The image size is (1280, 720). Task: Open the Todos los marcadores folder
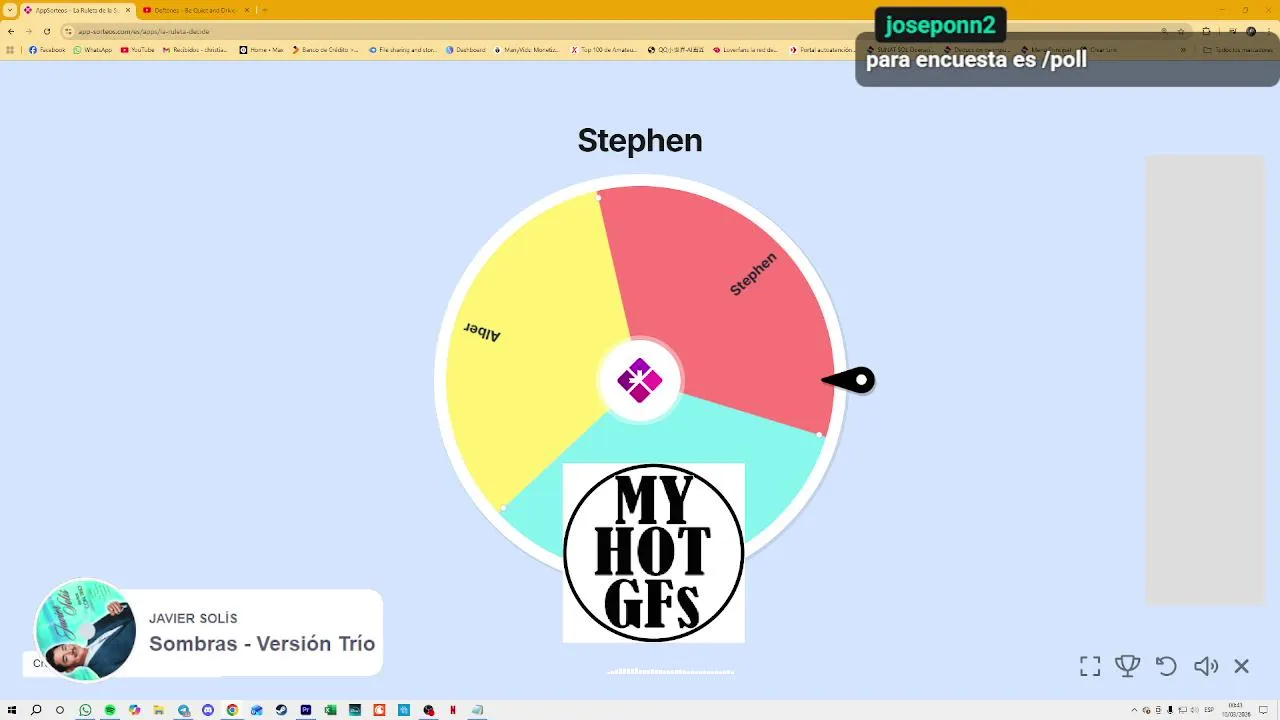click(x=1238, y=49)
